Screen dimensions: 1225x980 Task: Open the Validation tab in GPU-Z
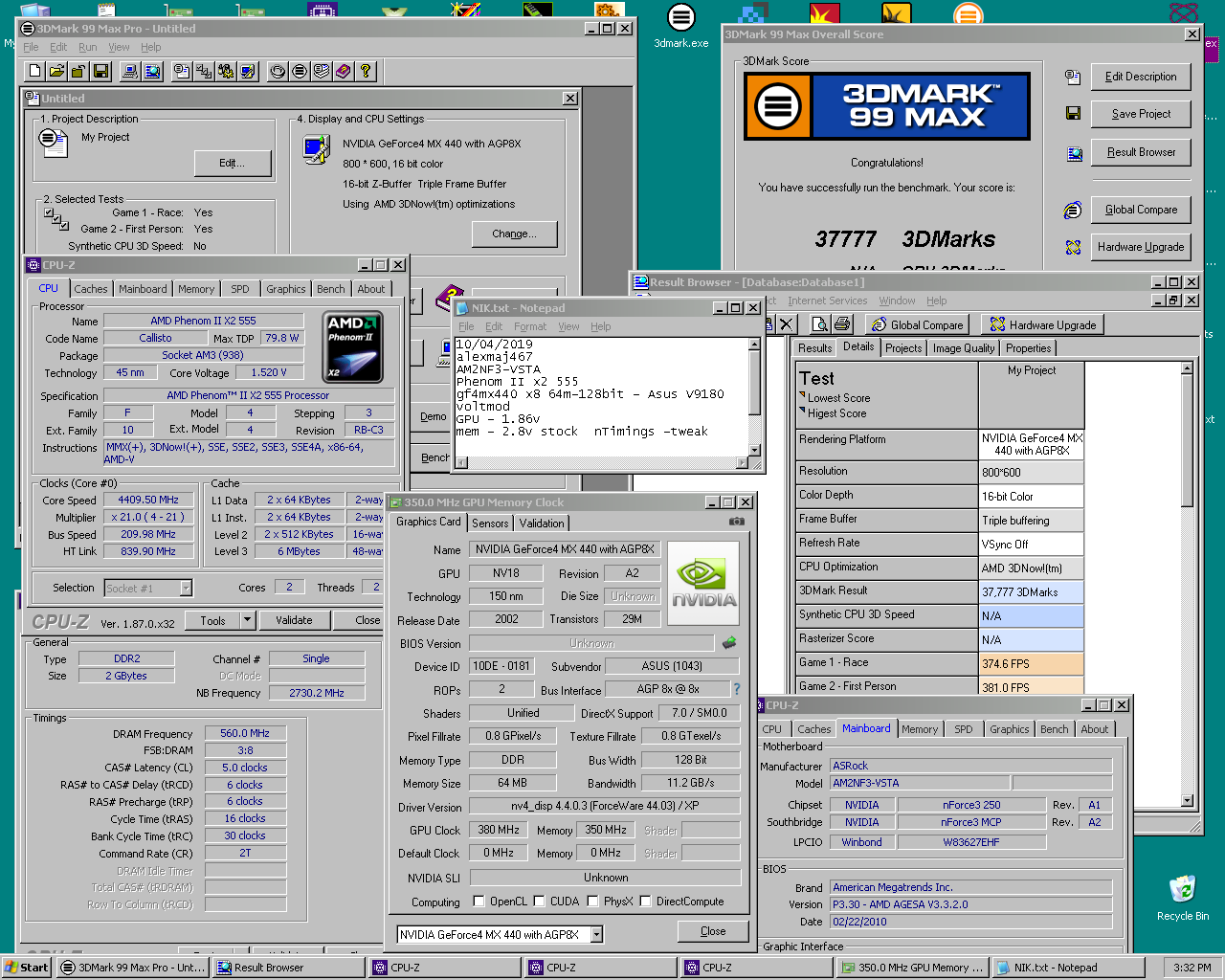[x=542, y=523]
